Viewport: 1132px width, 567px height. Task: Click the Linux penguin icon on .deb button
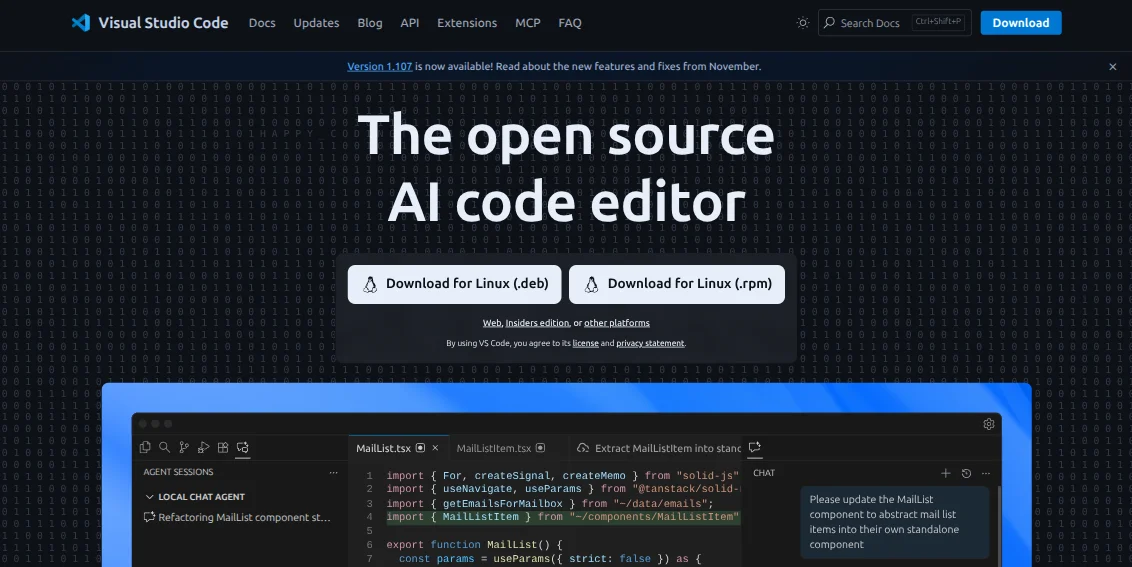[x=370, y=284]
